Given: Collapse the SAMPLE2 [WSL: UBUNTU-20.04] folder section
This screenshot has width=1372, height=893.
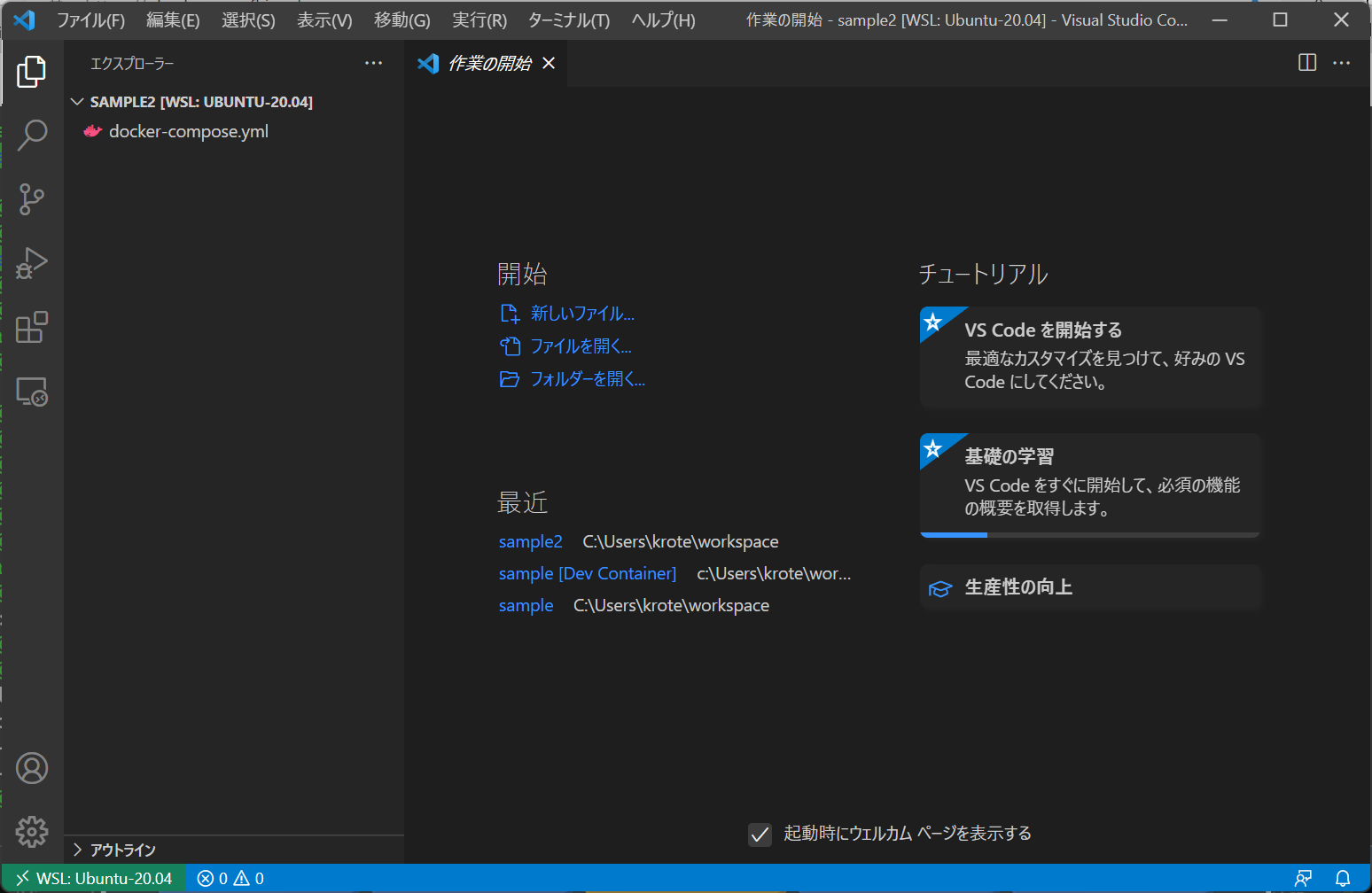Looking at the screenshot, I should (234, 102).
